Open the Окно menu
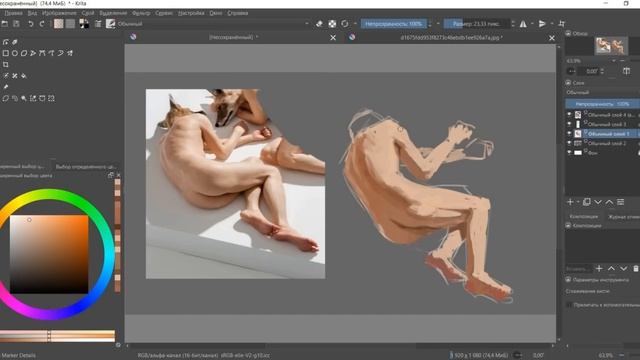Screen dimensions: 640x360 216,13
